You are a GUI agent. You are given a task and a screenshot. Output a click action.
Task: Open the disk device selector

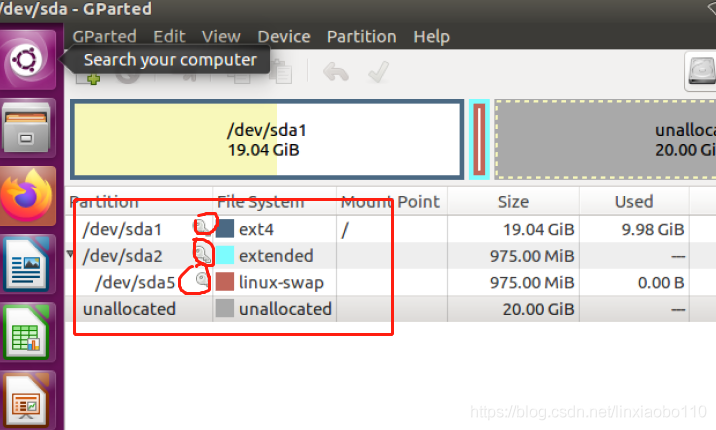pos(700,72)
